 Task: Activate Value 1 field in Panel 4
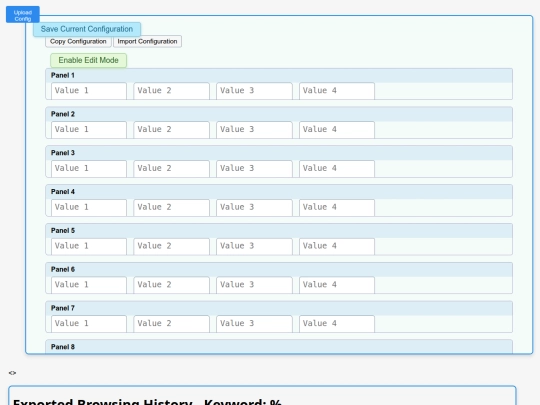(89, 208)
